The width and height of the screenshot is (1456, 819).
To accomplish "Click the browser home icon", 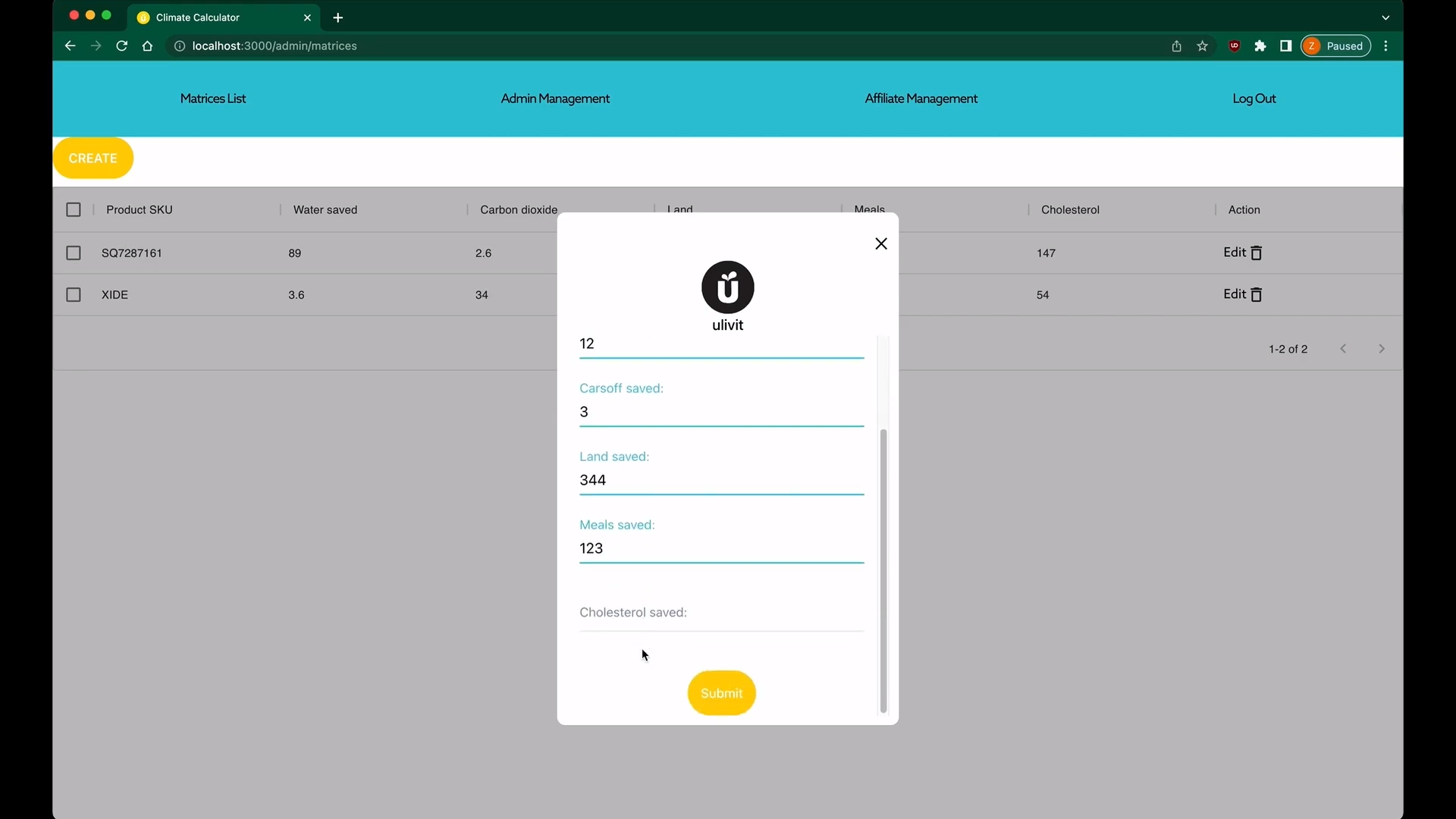I will pos(147,46).
